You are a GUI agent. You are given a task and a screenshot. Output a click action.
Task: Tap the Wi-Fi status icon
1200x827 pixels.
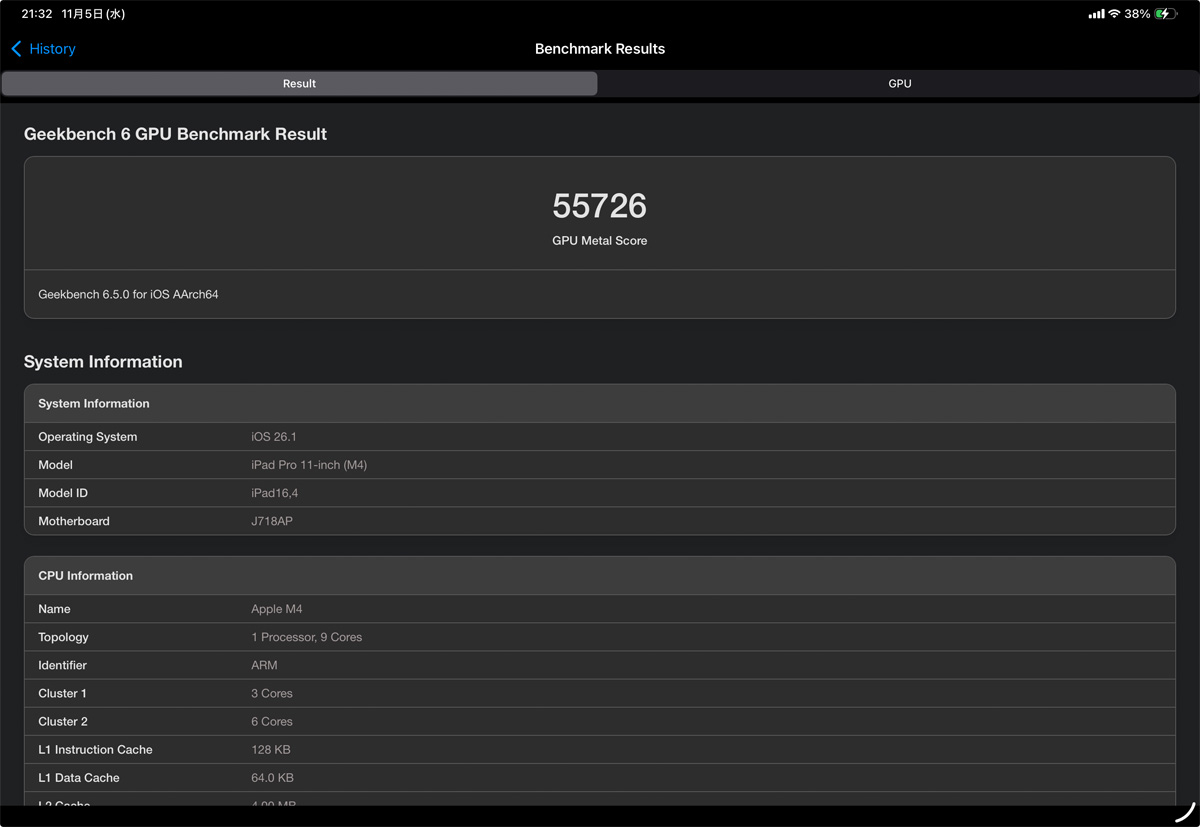pyautogui.click(x=1114, y=14)
